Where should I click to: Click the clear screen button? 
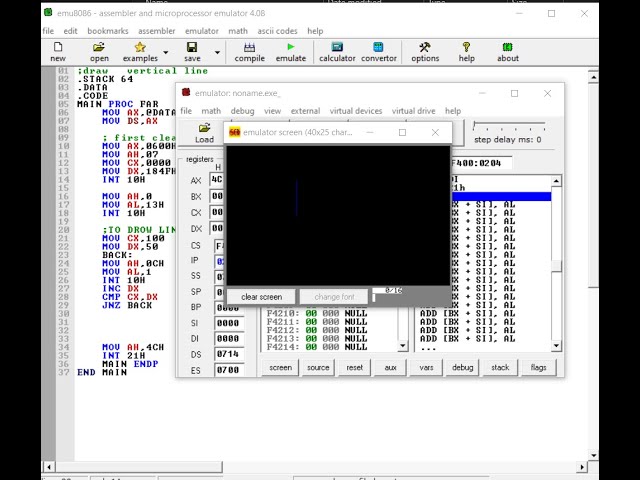261,297
